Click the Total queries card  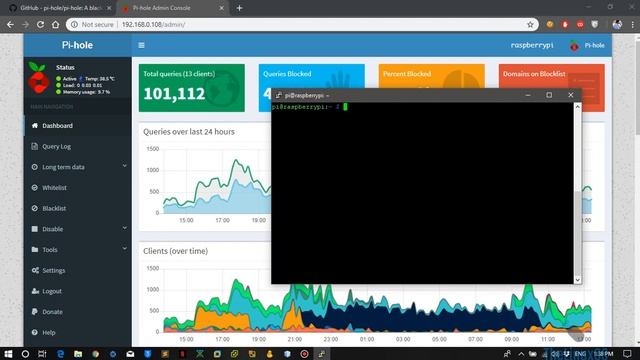(x=192, y=88)
